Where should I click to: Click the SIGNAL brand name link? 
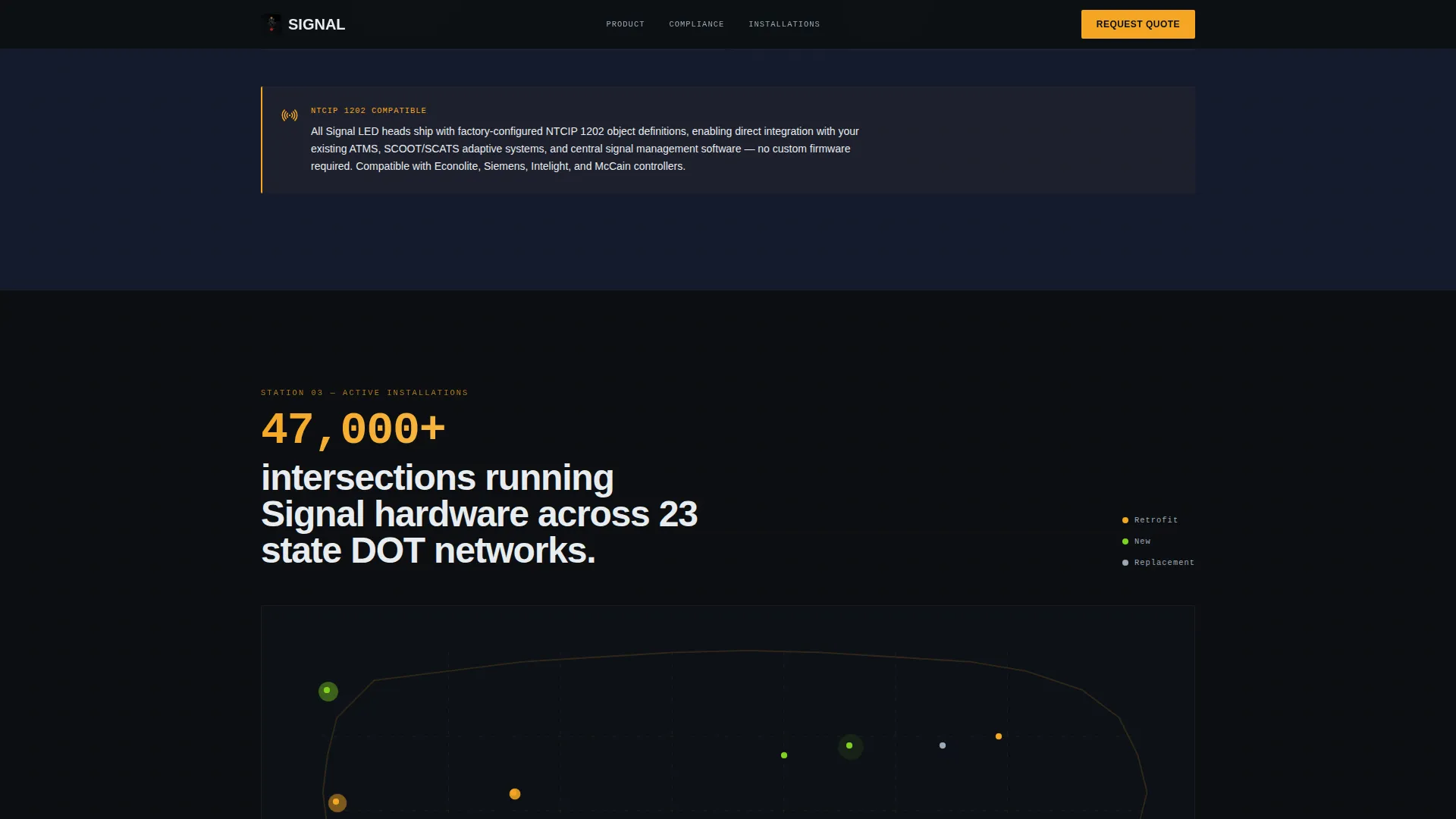coord(316,24)
